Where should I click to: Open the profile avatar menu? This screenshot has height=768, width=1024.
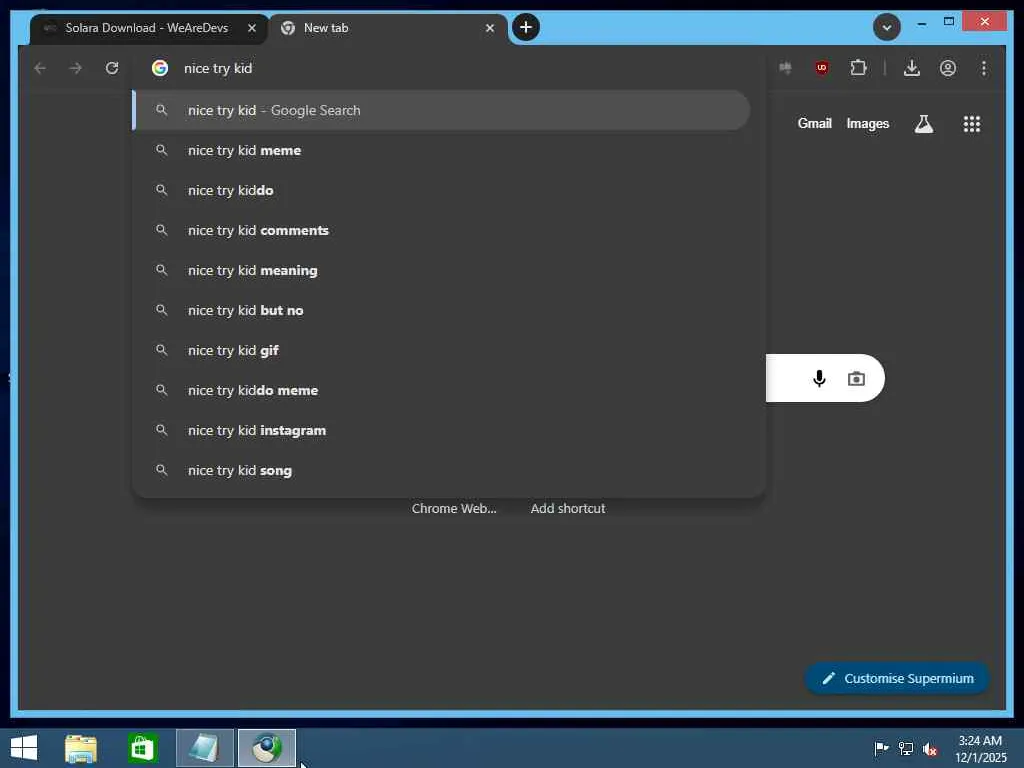point(948,68)
